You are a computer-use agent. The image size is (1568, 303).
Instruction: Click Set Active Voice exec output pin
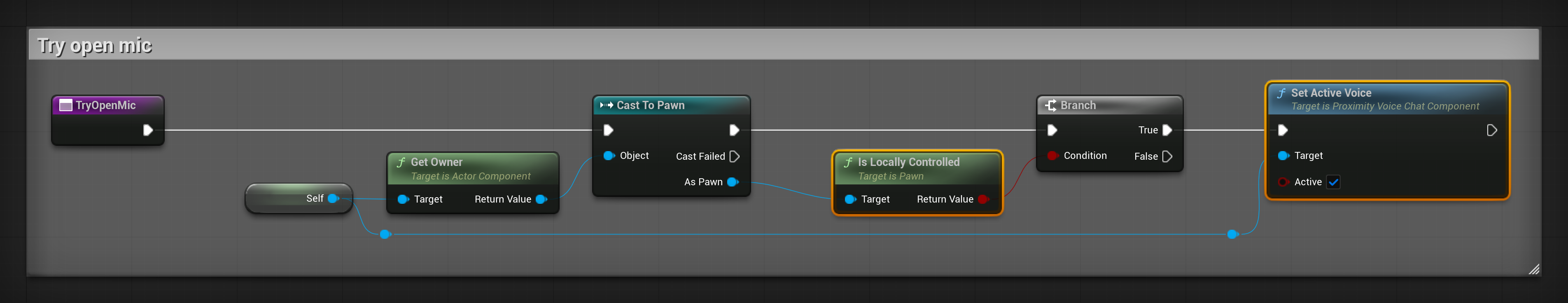[1491, 130]
